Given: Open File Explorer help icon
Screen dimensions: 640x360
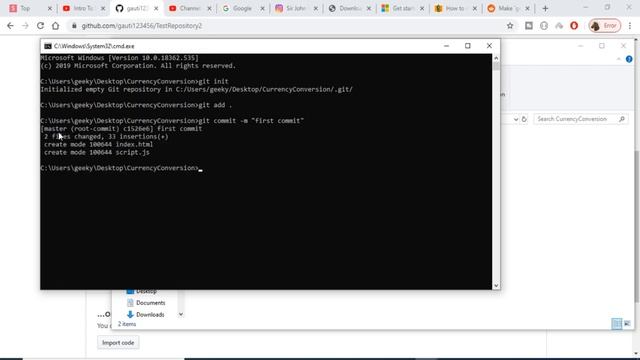Looking at the screenshot, I should [x=629, y=59].
